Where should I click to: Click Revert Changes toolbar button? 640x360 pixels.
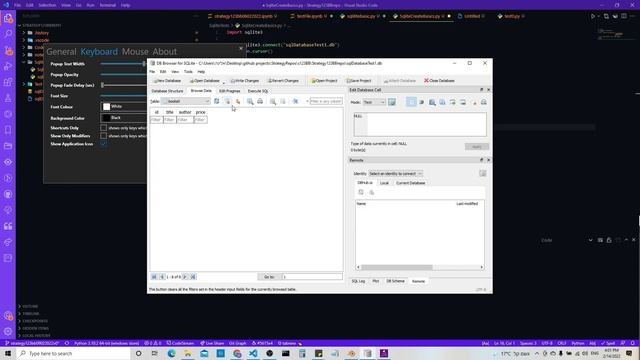283,81
